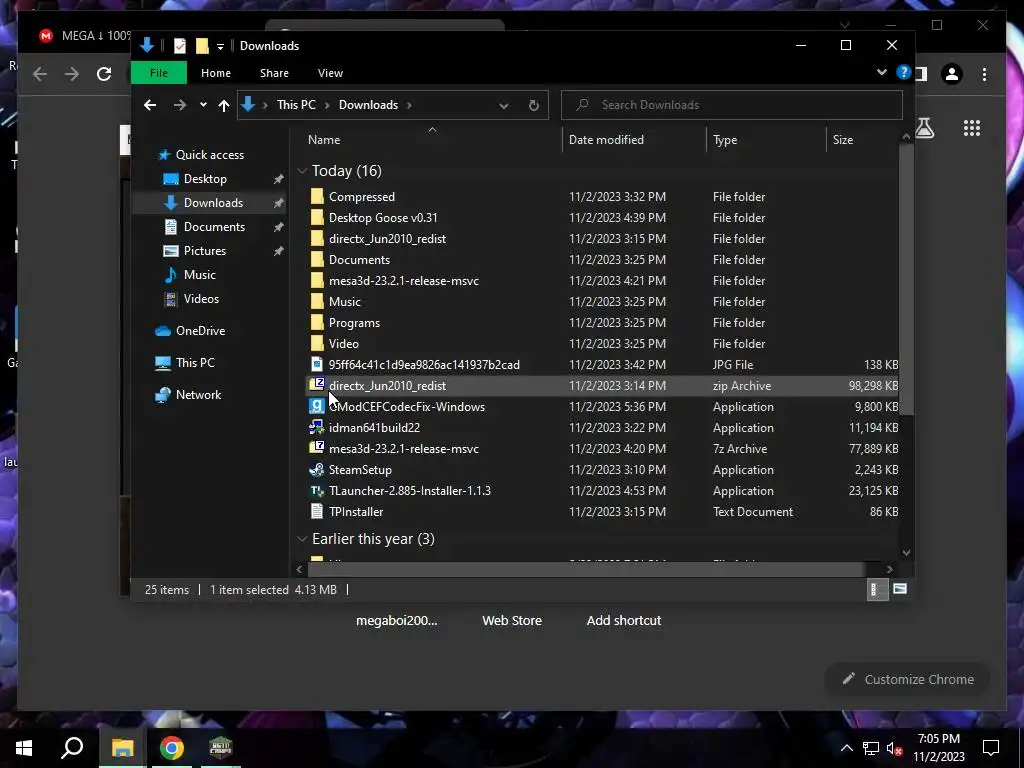Open Chrome three-dot menu
The width and height of the screenshot is (1024, 768).
(984, 74)
